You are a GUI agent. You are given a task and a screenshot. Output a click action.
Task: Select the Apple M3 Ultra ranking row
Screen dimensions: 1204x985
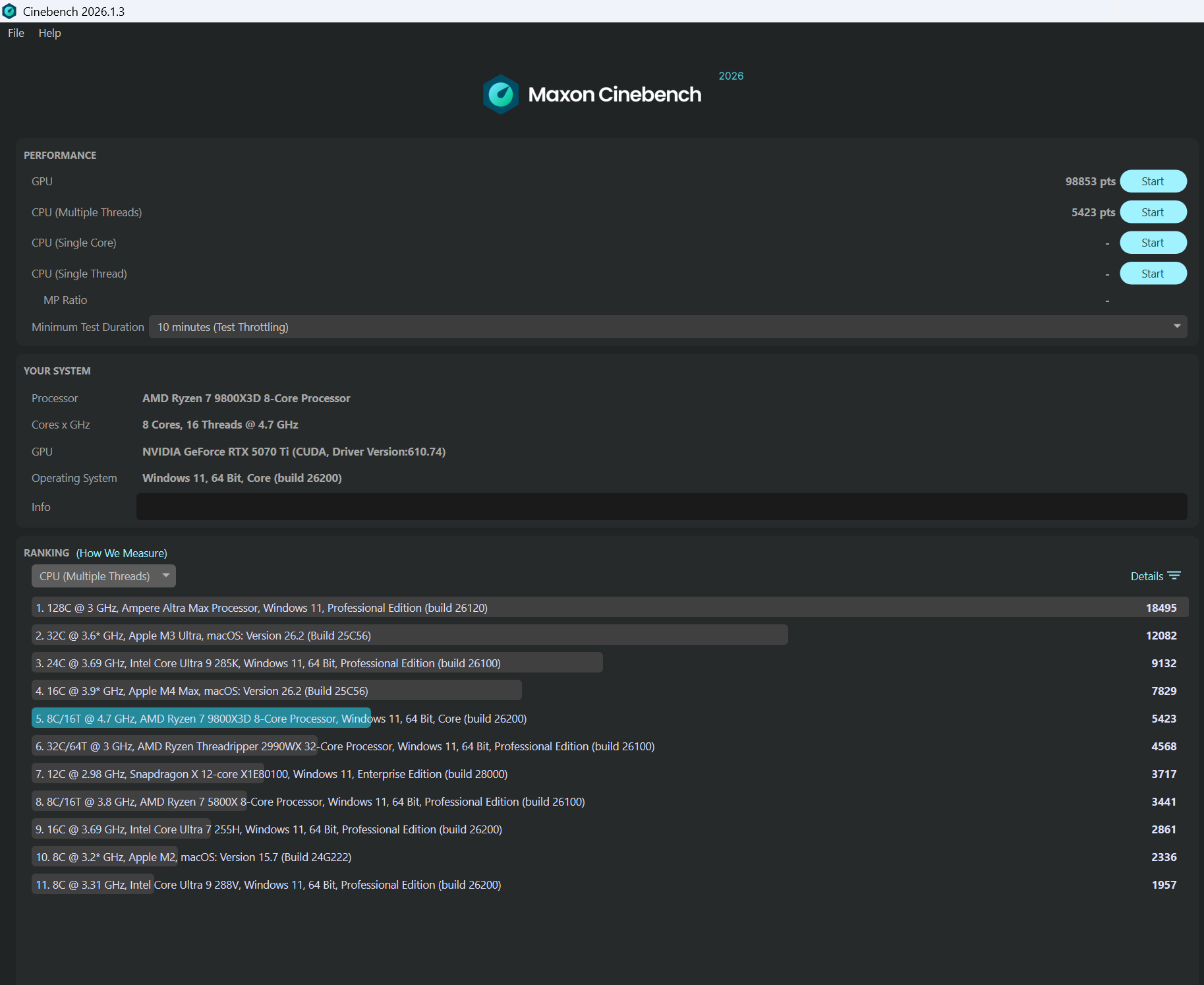[610, 636]
